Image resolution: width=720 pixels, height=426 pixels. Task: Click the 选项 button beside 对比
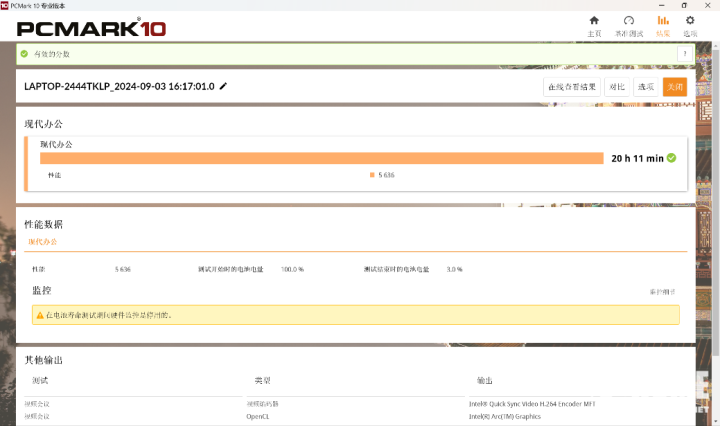pyautogui.click(x=646, y=87)
